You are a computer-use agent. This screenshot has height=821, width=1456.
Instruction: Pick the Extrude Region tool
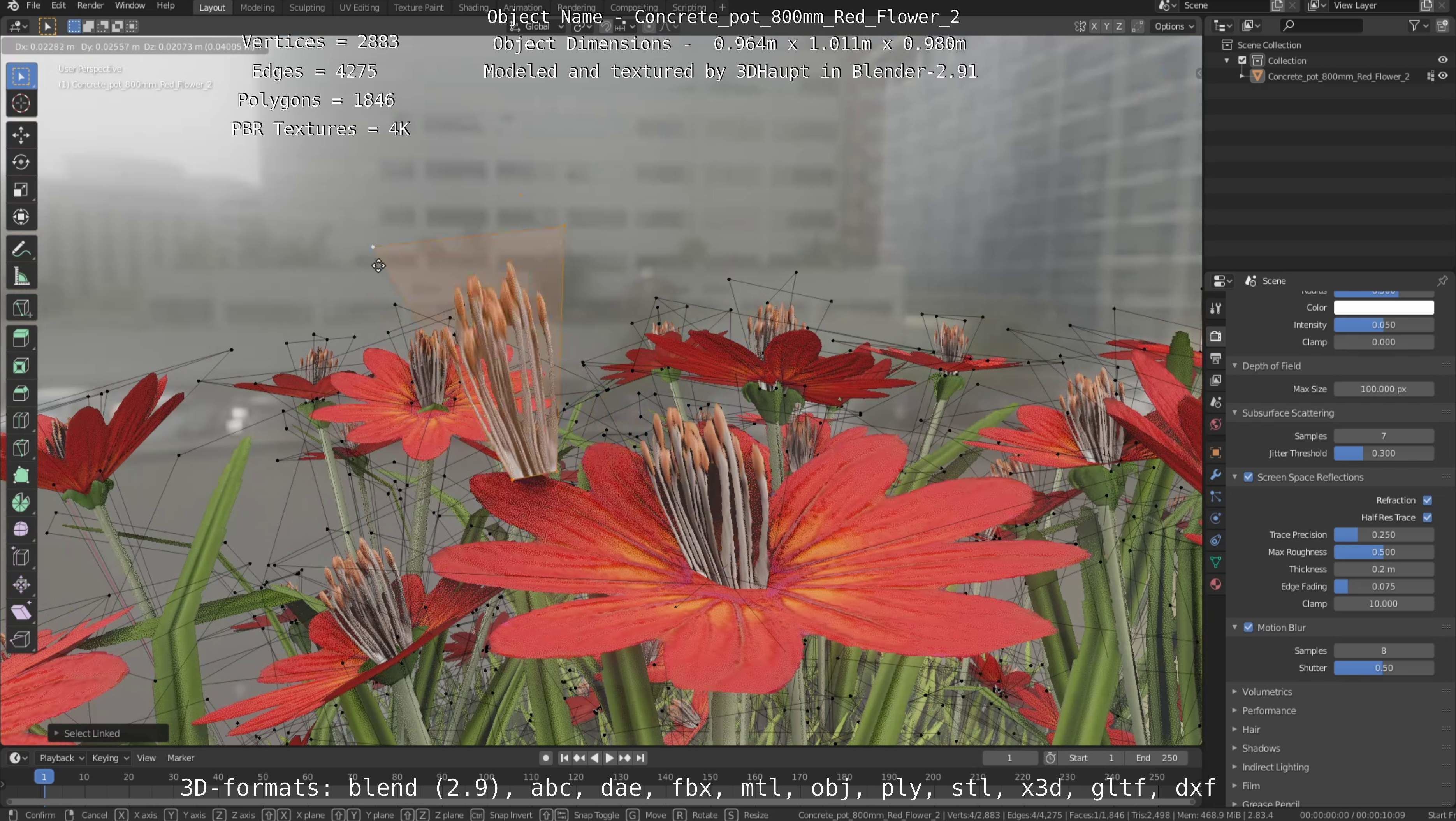[x=21, y=338]
